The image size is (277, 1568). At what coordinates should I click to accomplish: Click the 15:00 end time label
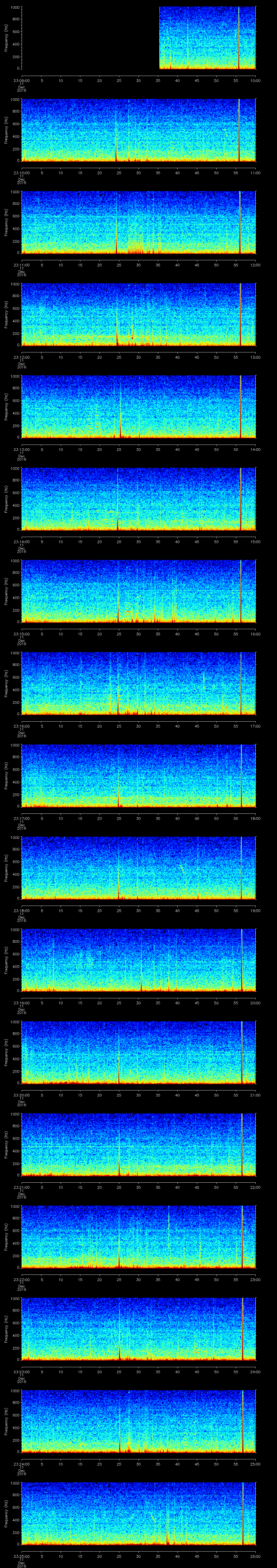point(256,542)
